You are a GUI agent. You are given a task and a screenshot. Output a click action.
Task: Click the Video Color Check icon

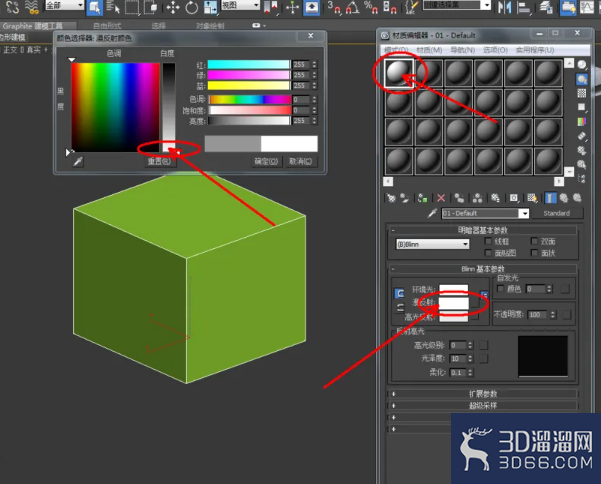point(582,121)
